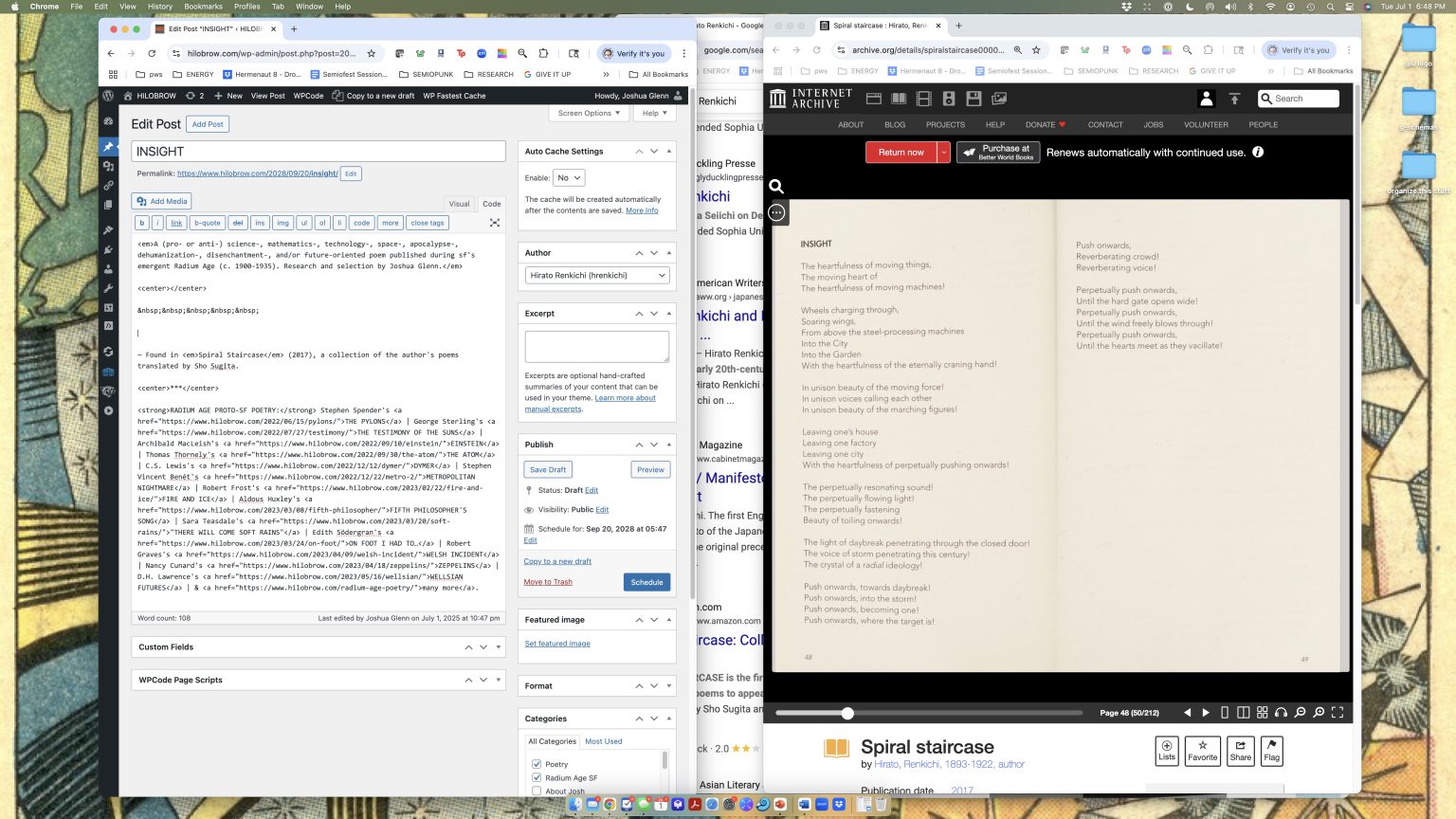Switch to the Visual editor tab
Screen dimensions: 1456x819
tap(459, 204)
